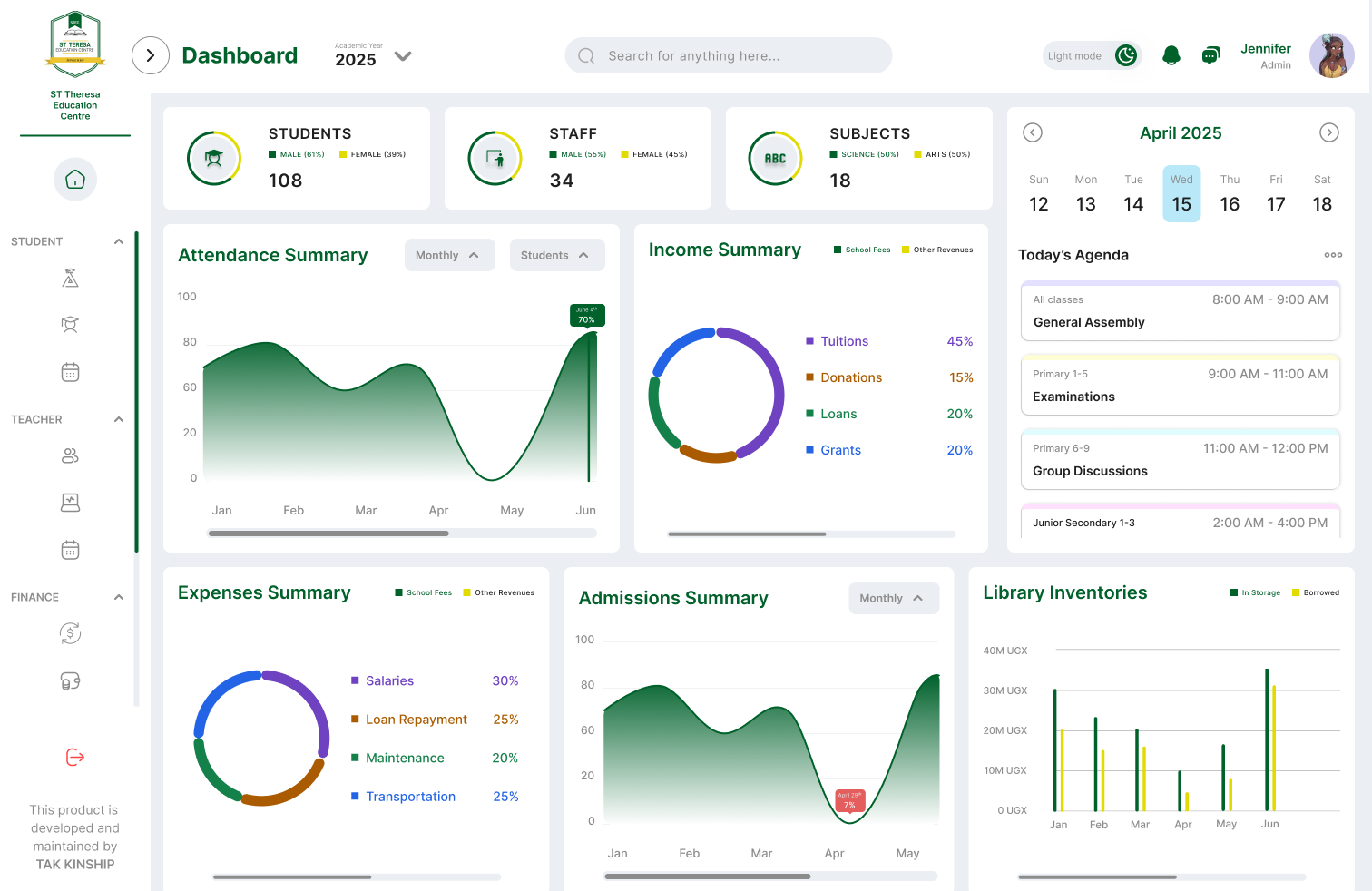Viewport: 1372px width, 891px height.
Task: Open the graduate student icon under Student
Action: pos(70,325)
